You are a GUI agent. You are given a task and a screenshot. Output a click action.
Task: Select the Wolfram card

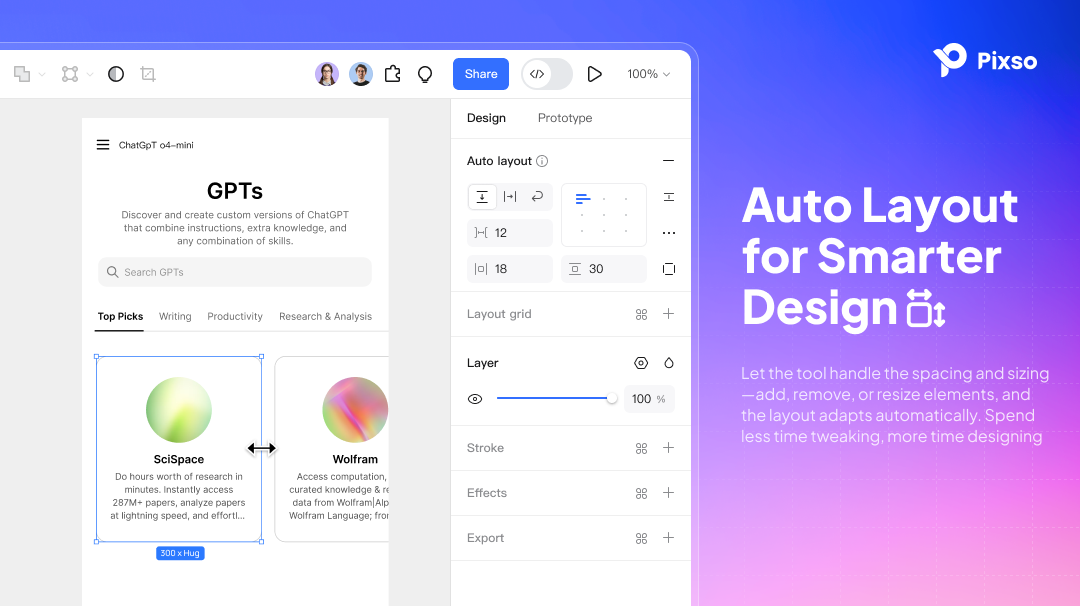coord(332,449)
